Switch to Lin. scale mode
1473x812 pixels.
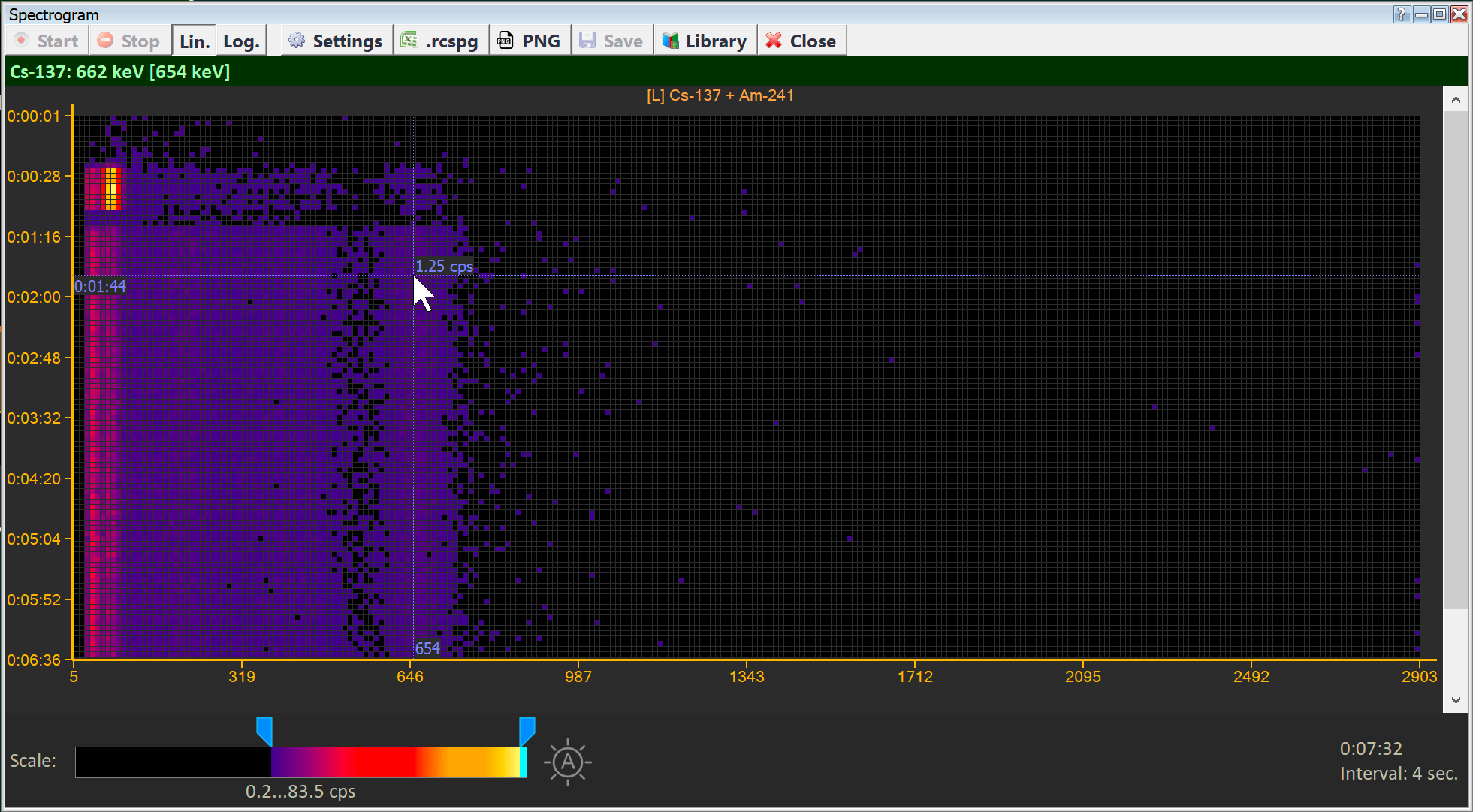tap(195, 41)
